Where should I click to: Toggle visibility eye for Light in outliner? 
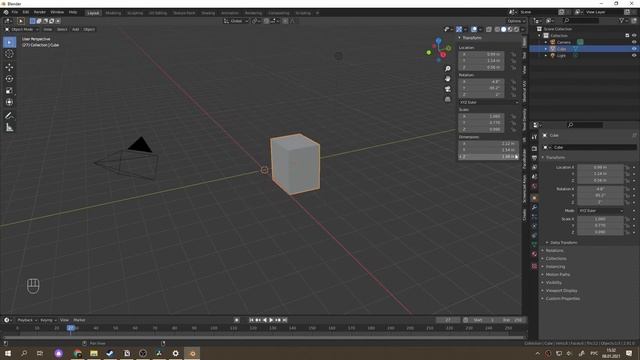634,55
